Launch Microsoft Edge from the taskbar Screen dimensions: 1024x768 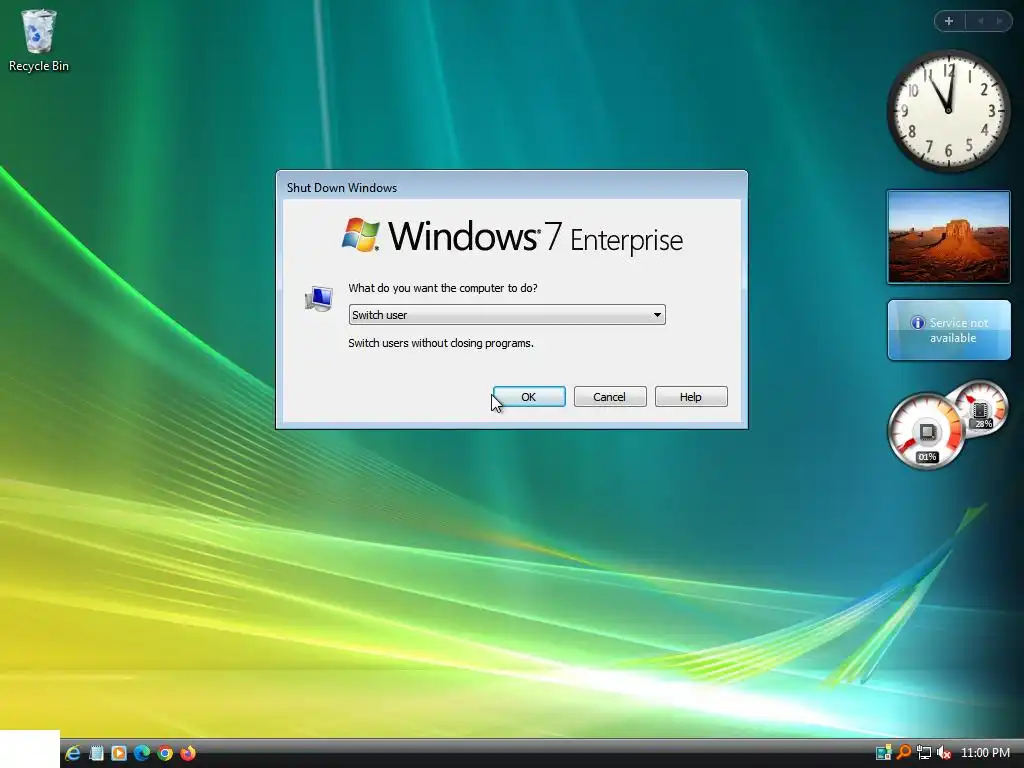(142, 753)
